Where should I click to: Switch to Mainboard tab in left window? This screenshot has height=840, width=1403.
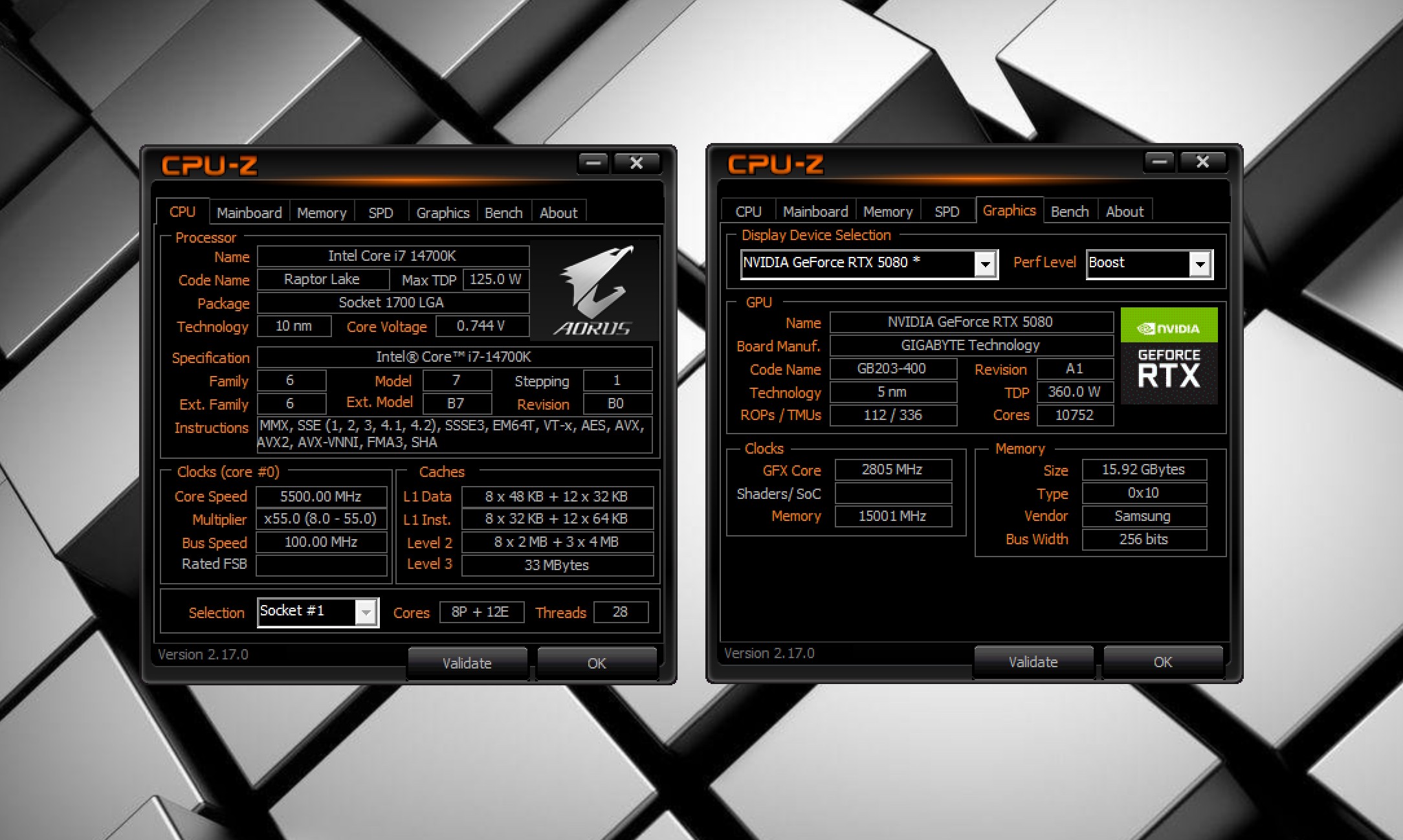(x=249, y=213)
